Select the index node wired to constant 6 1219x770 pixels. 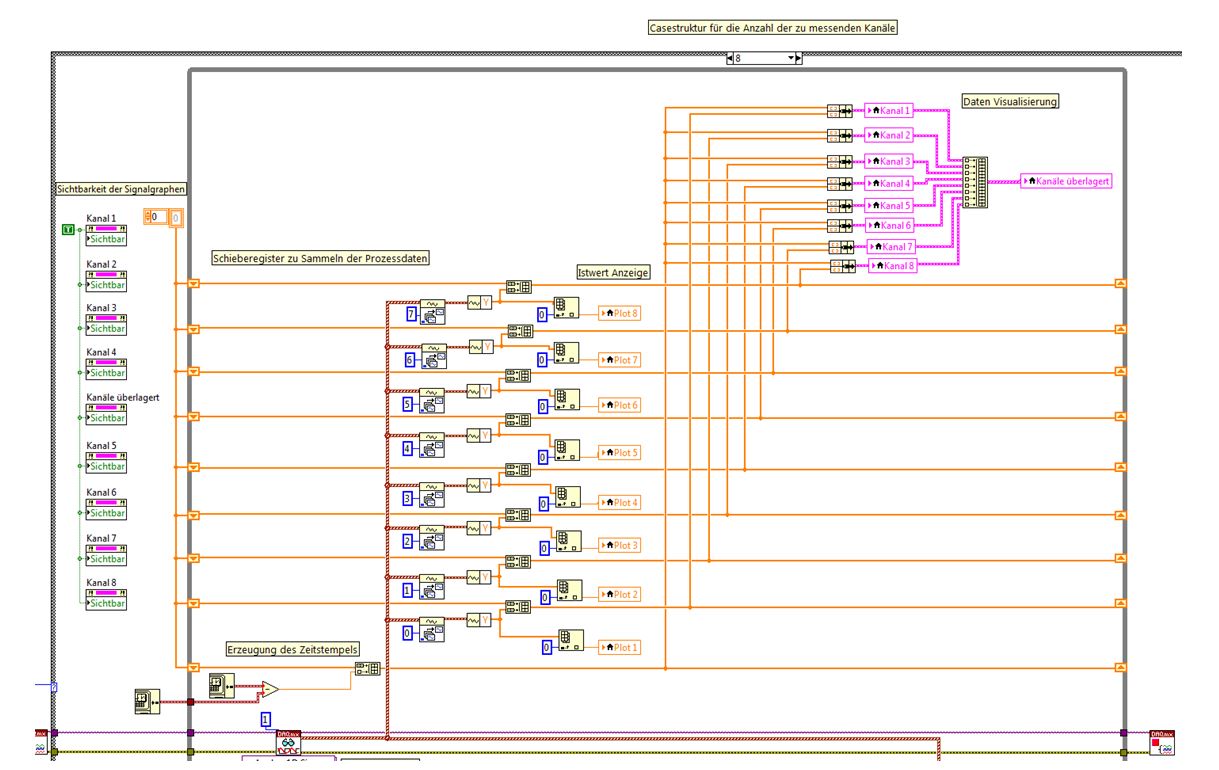pyautogui.click(x=433, y=356)
